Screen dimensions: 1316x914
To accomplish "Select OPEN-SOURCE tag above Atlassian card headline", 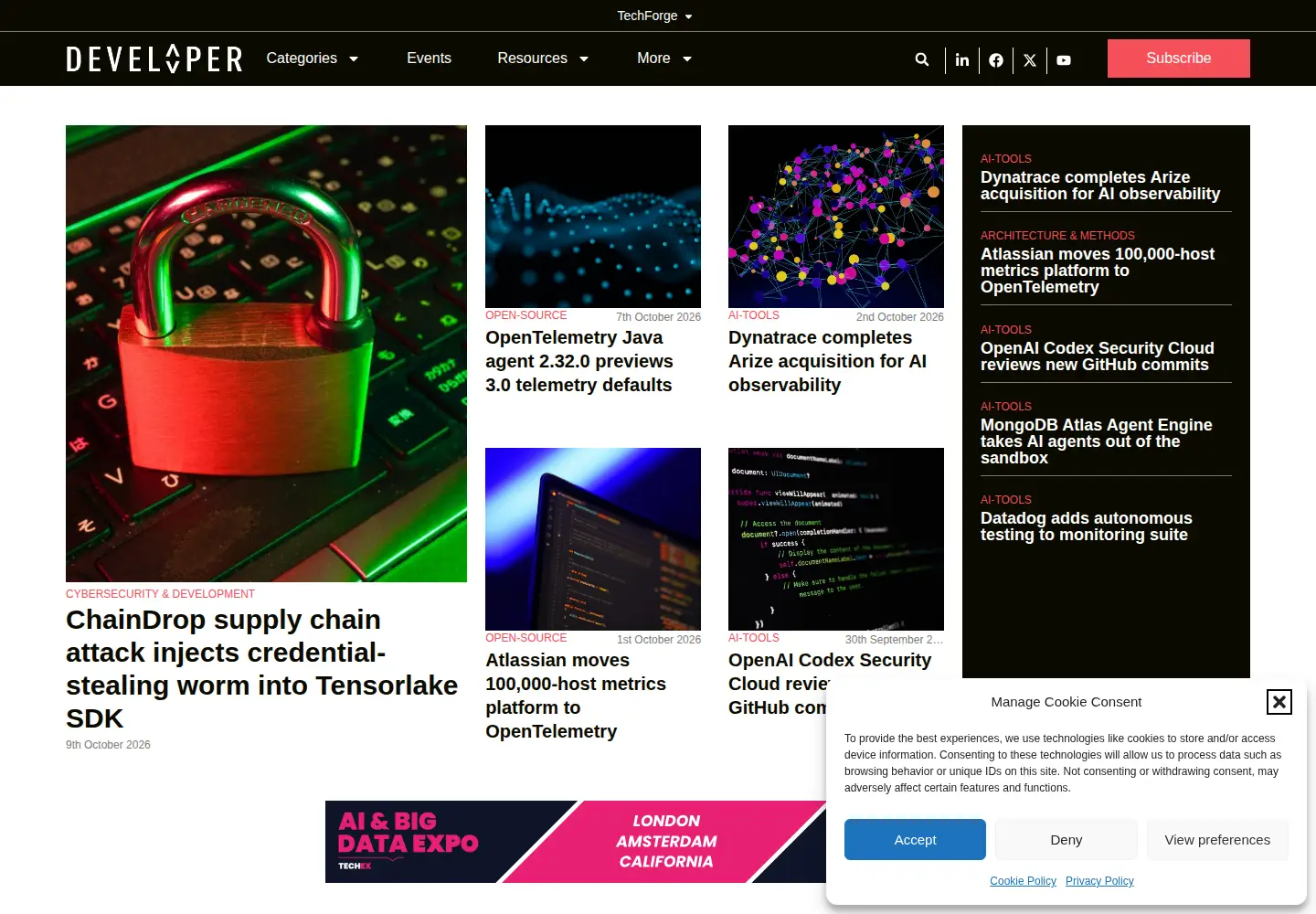I will coord(526,638).
